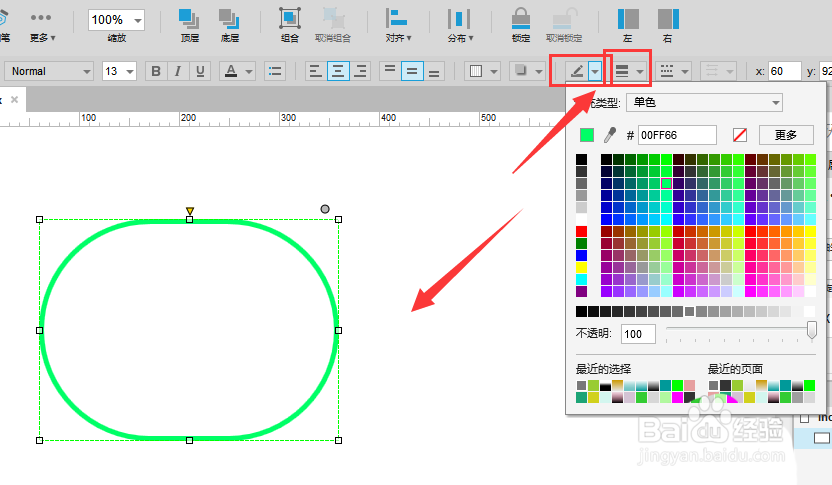
Task: Expand the line color dropdown arrow
Action: (x=595, y=71)
